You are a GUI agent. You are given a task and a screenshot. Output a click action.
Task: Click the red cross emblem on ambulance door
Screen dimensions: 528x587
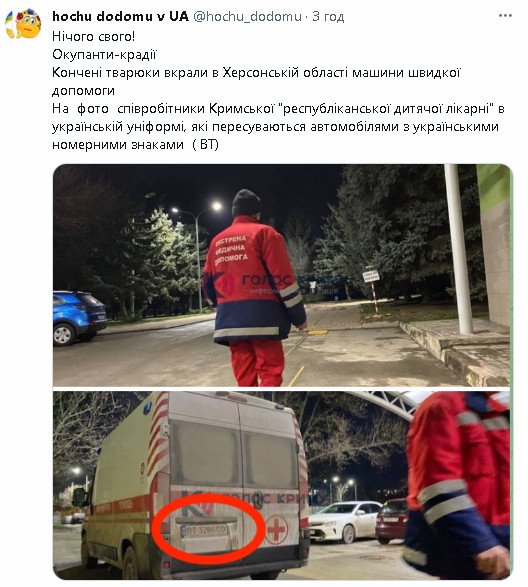pyautogui.click(x=276, y=530)
